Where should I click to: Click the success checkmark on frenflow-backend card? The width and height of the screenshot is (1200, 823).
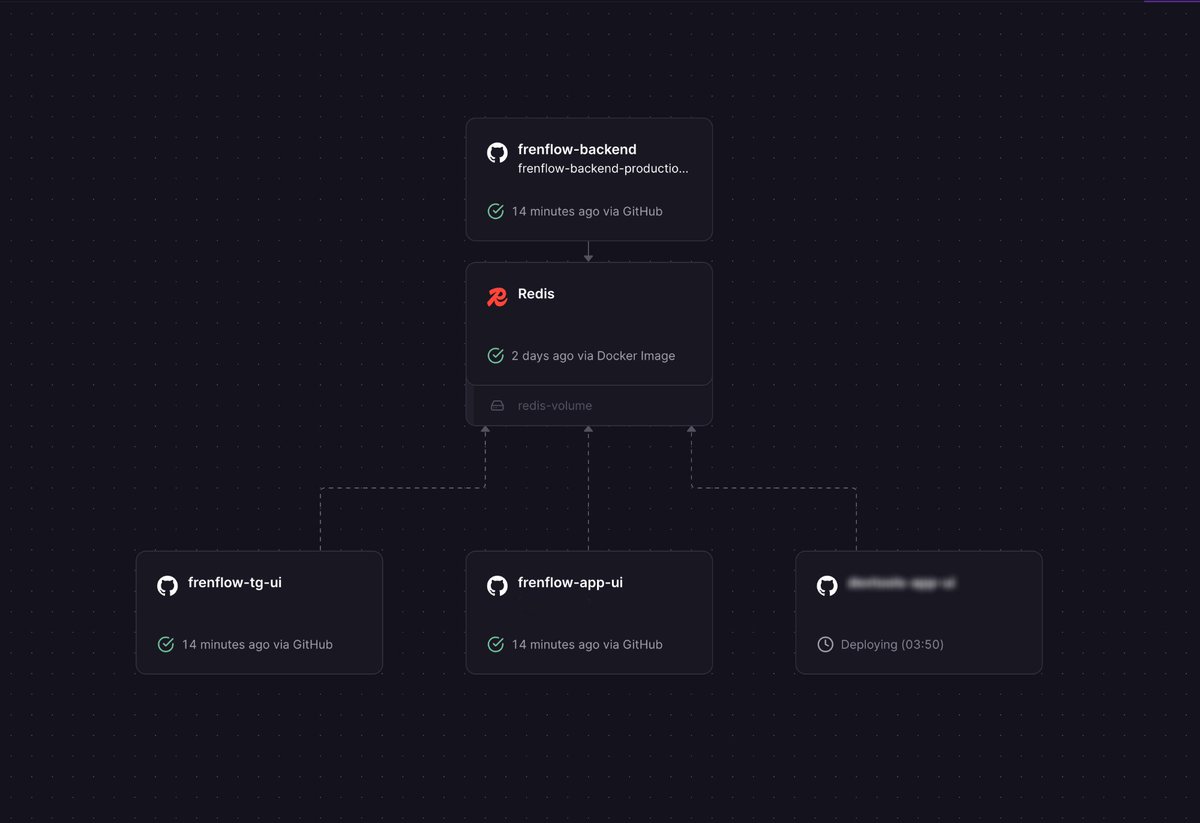point(495,211)
